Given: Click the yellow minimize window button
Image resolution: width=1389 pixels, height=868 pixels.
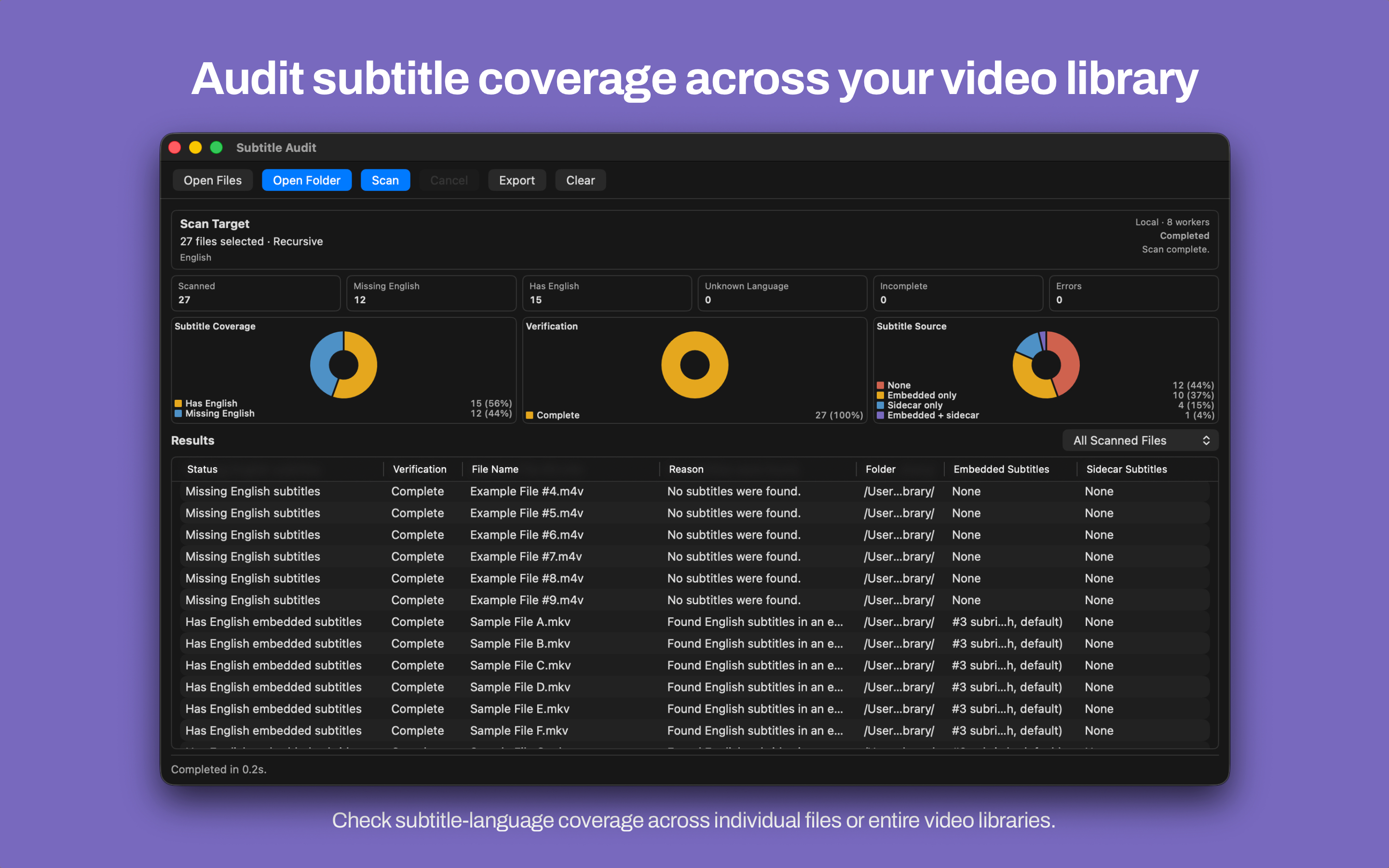Looking at the screenshot, I should tap(196, 148).
